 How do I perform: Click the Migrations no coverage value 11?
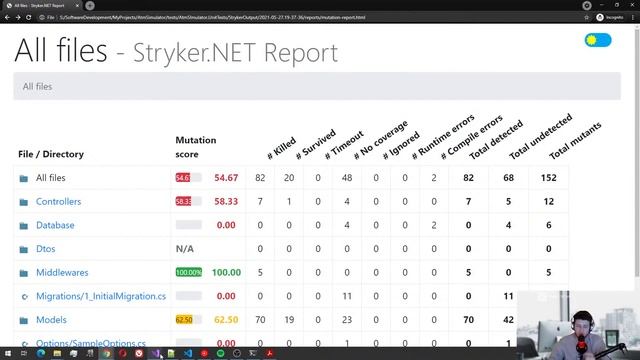coord(347,296)
